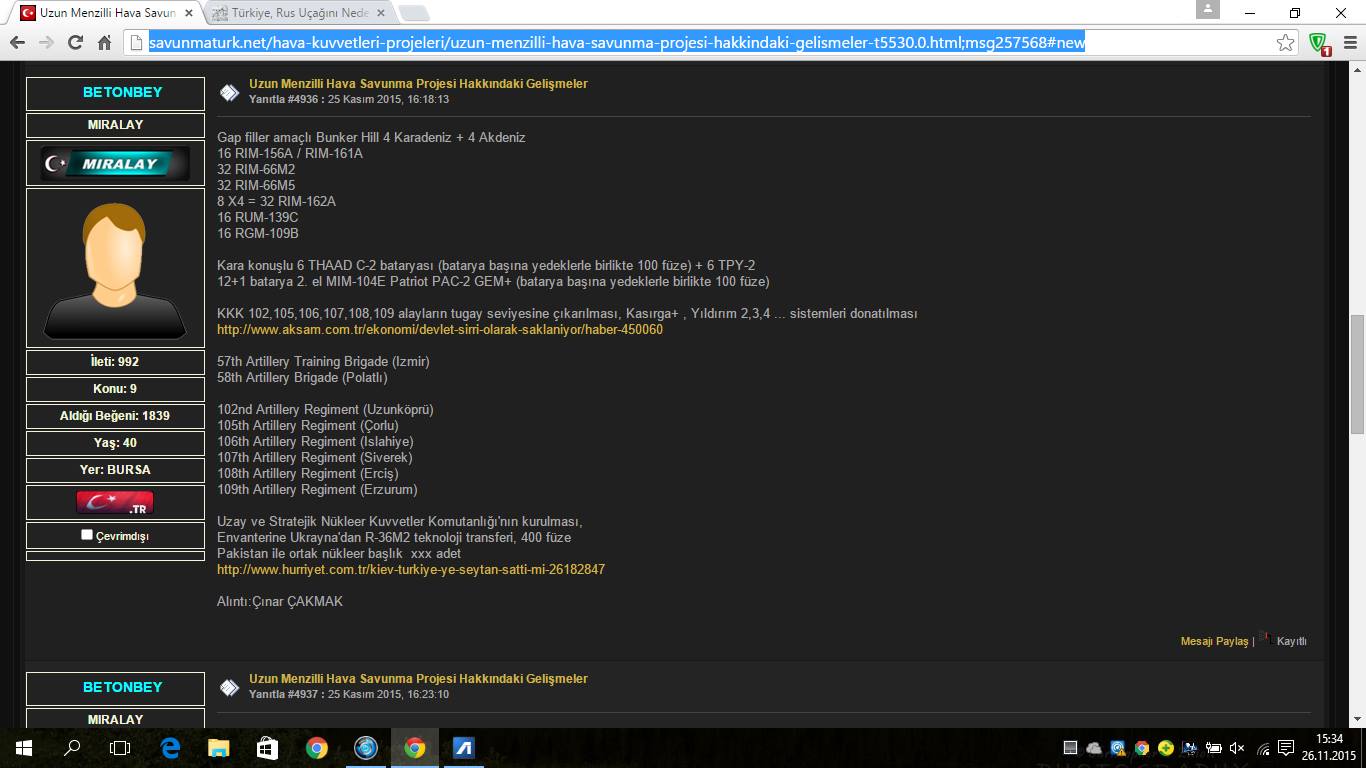
Task: Close the 'Türkiye, Rus Uçağını Nede' tab
Action: [x=382, y=13]
